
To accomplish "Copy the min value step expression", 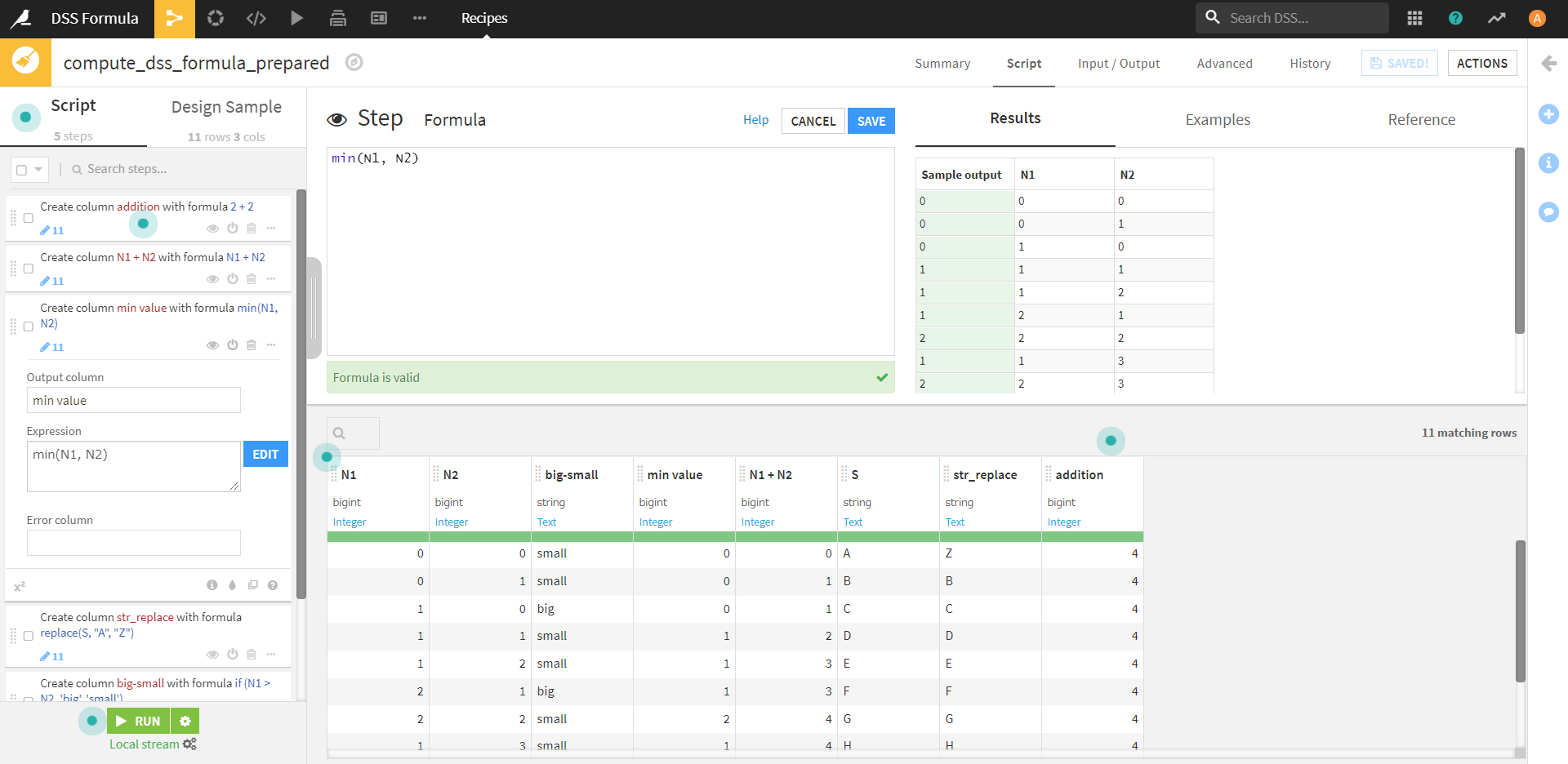I will (x=253, y=585).
